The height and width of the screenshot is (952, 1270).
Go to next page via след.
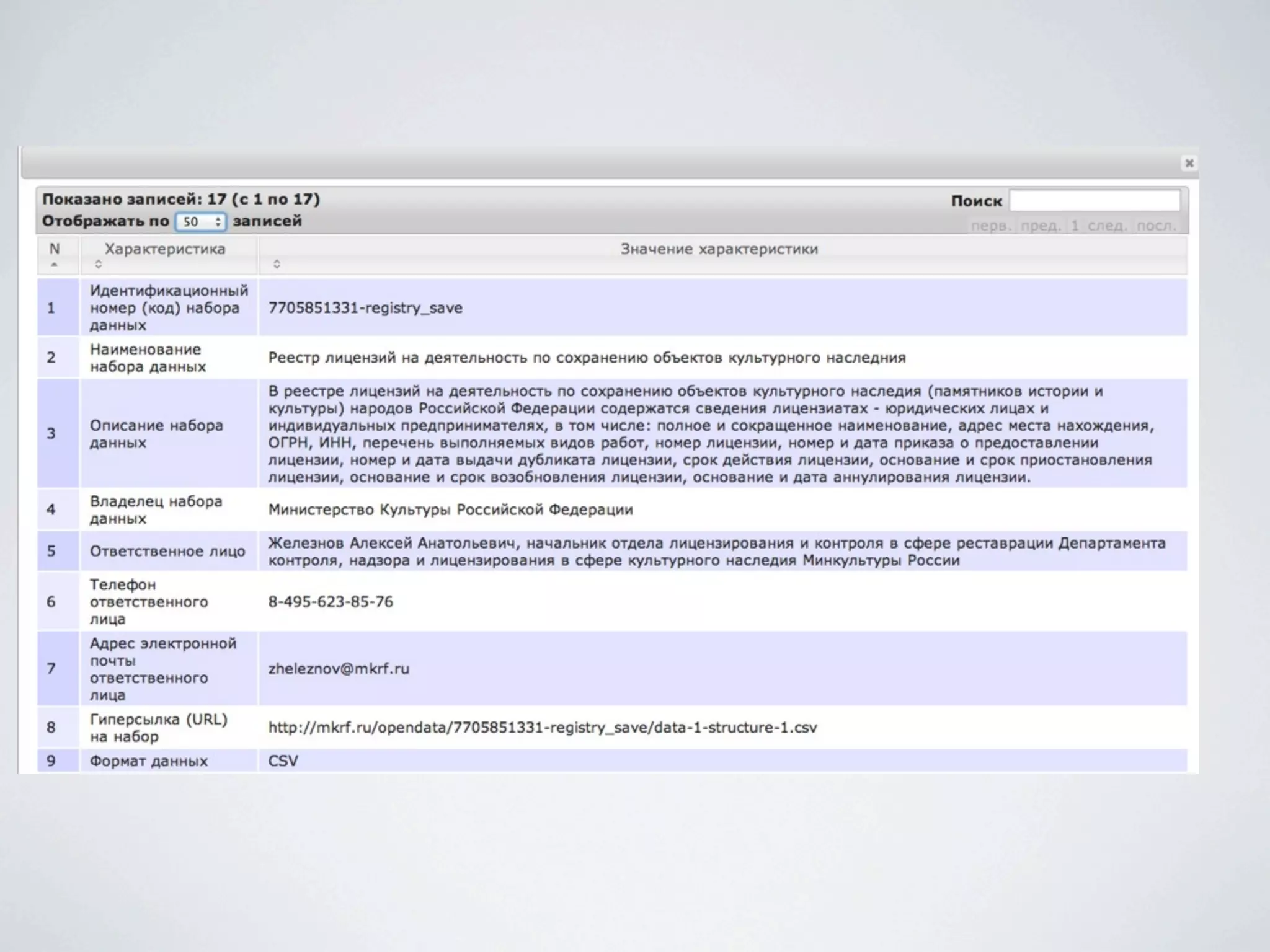click(x=1107, y=226)
